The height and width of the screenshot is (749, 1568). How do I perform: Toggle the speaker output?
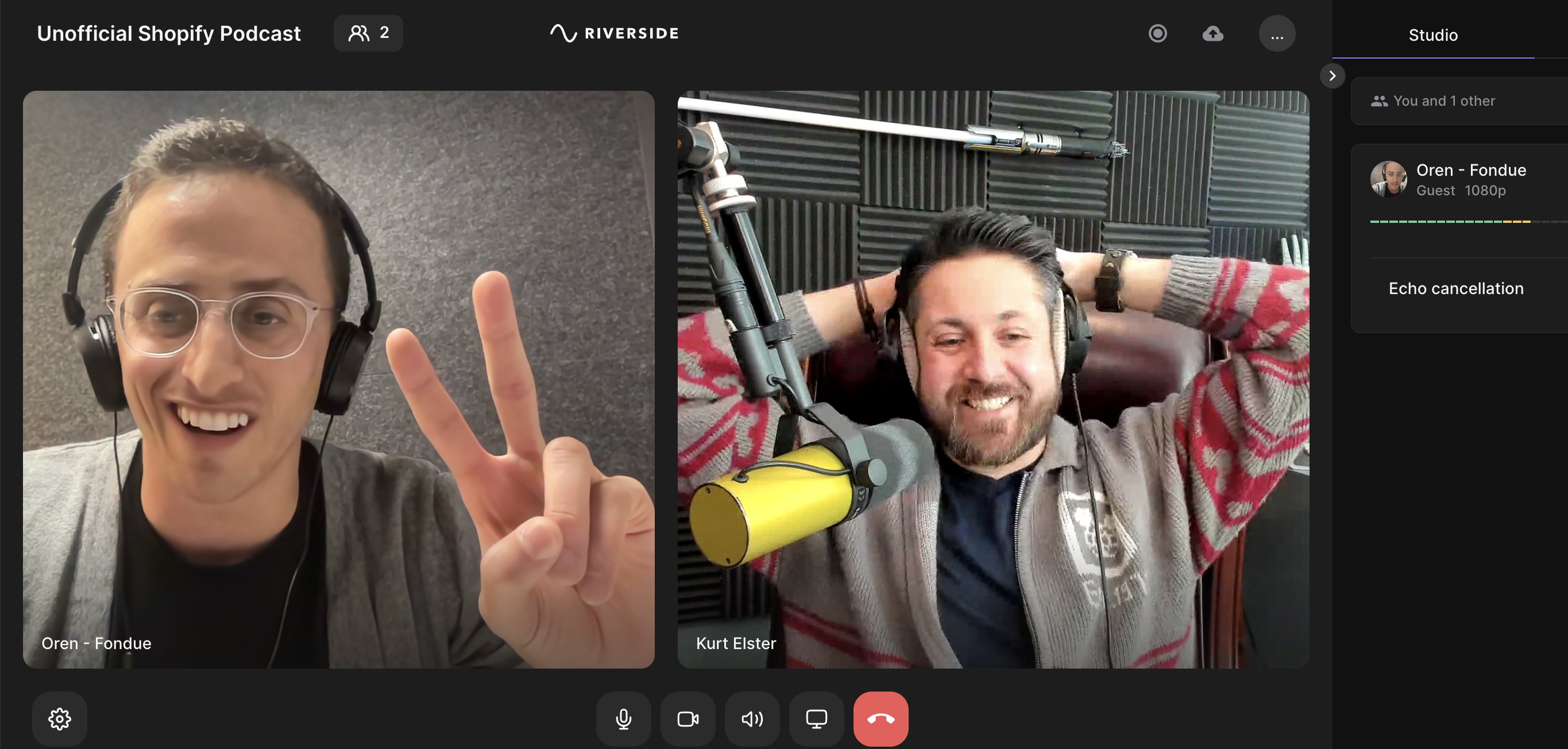[752, 719]
